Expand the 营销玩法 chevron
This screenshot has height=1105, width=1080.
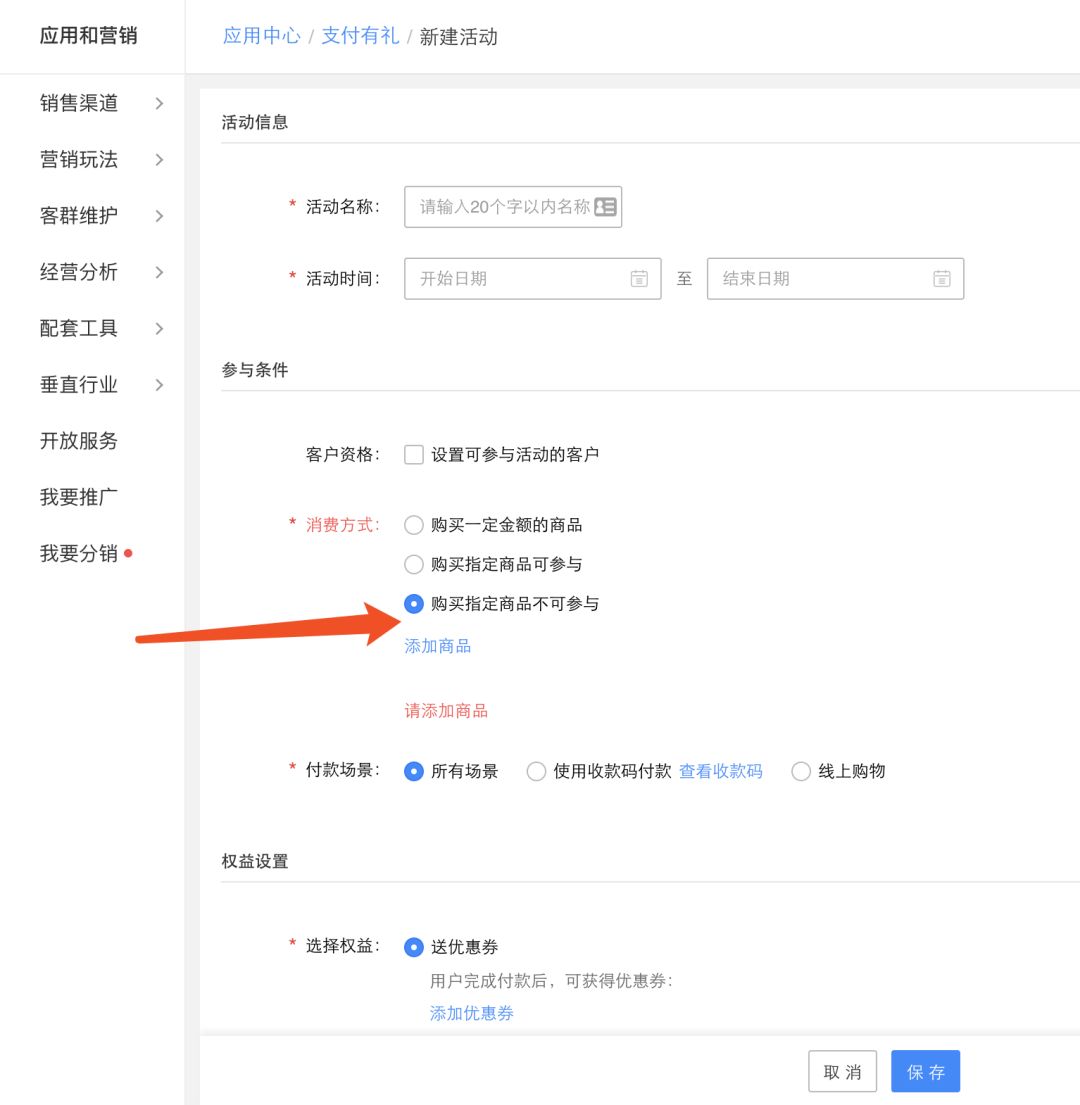(x=159, y=160)
